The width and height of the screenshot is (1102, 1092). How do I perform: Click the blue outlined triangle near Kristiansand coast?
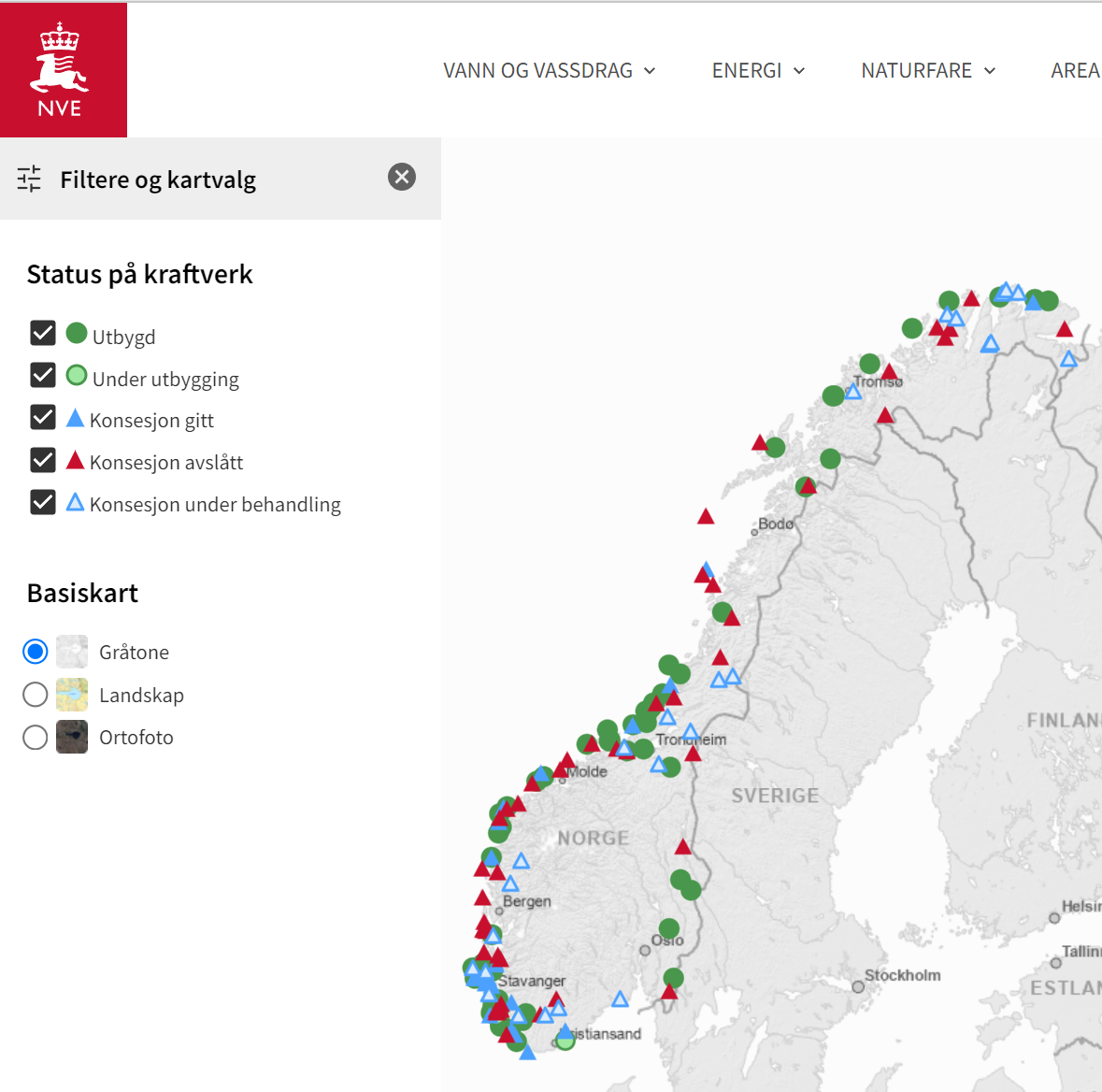coord(620,999)
